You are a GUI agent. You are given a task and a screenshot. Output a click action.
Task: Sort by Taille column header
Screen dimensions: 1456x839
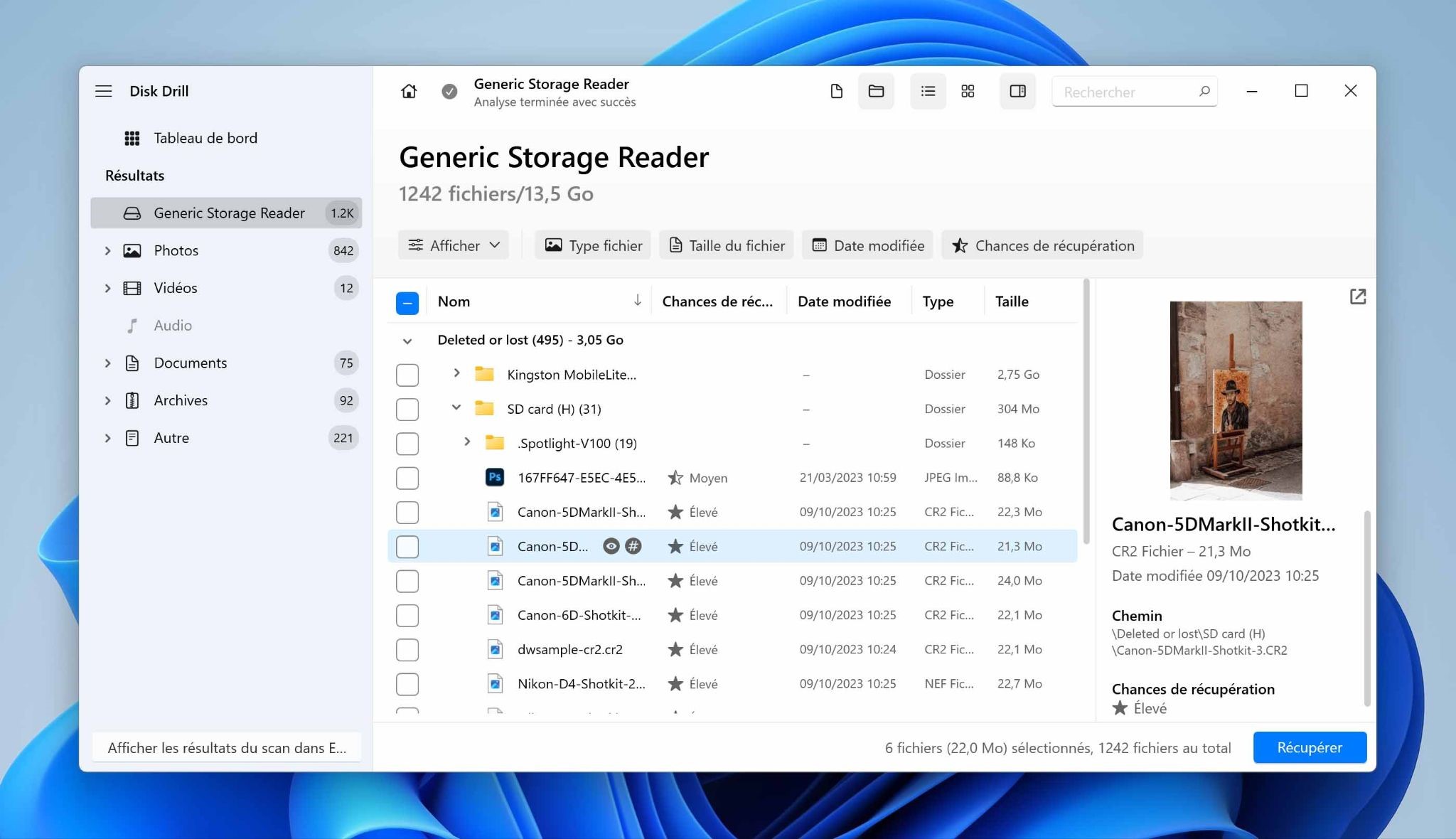(x=1012, y=301)
